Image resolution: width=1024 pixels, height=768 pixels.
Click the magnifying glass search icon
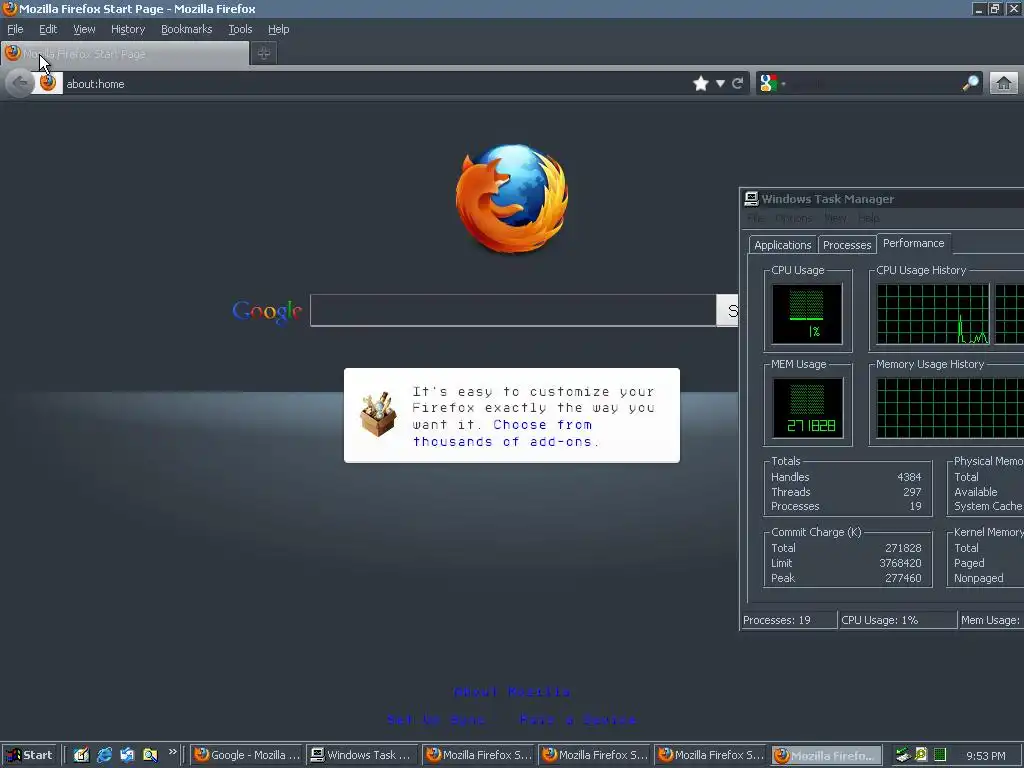970,83
